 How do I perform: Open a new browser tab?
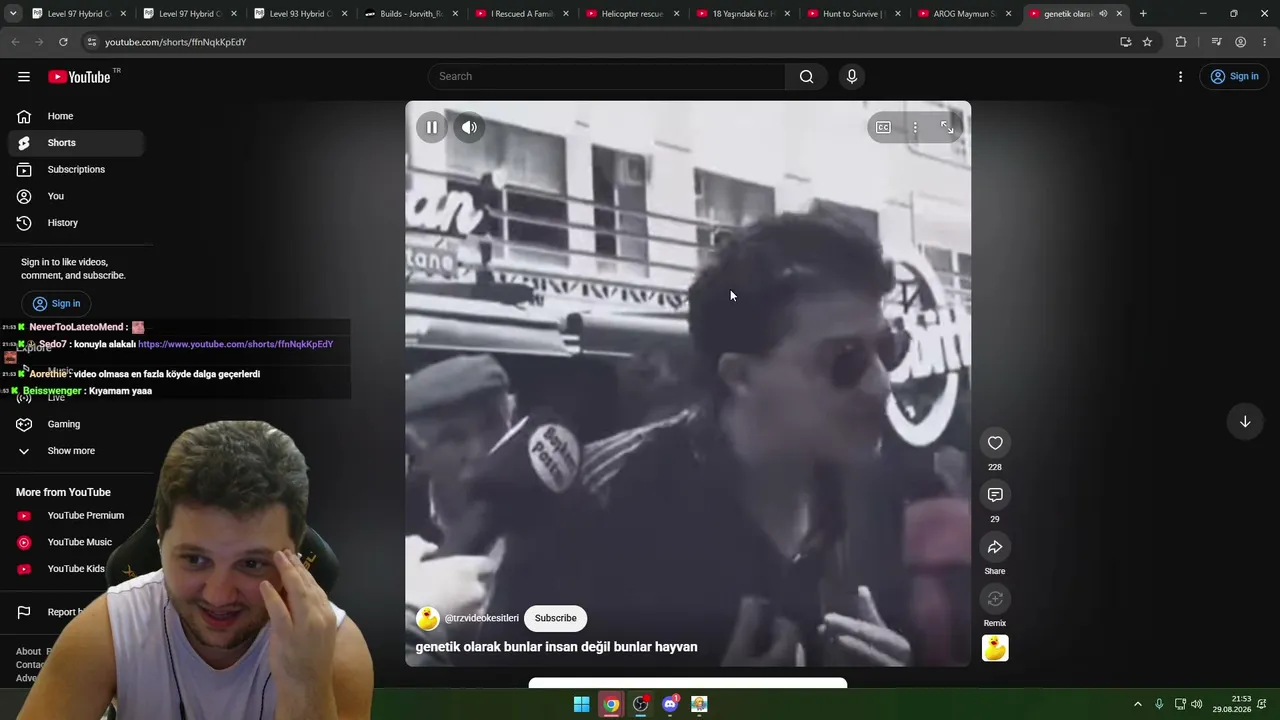[1143, 14]
